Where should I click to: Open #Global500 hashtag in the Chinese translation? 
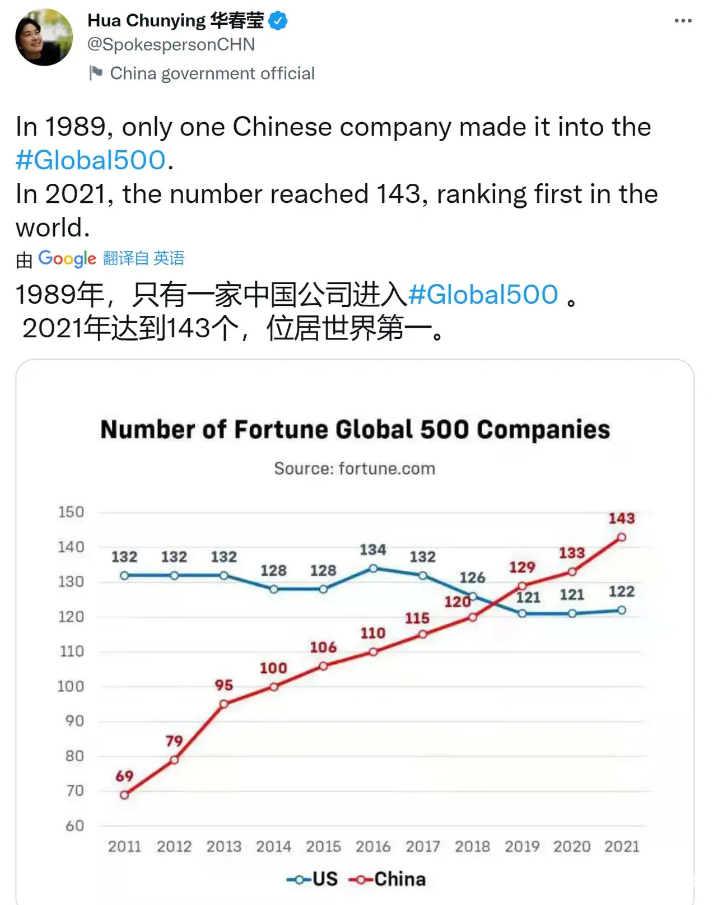click(482, 293)
